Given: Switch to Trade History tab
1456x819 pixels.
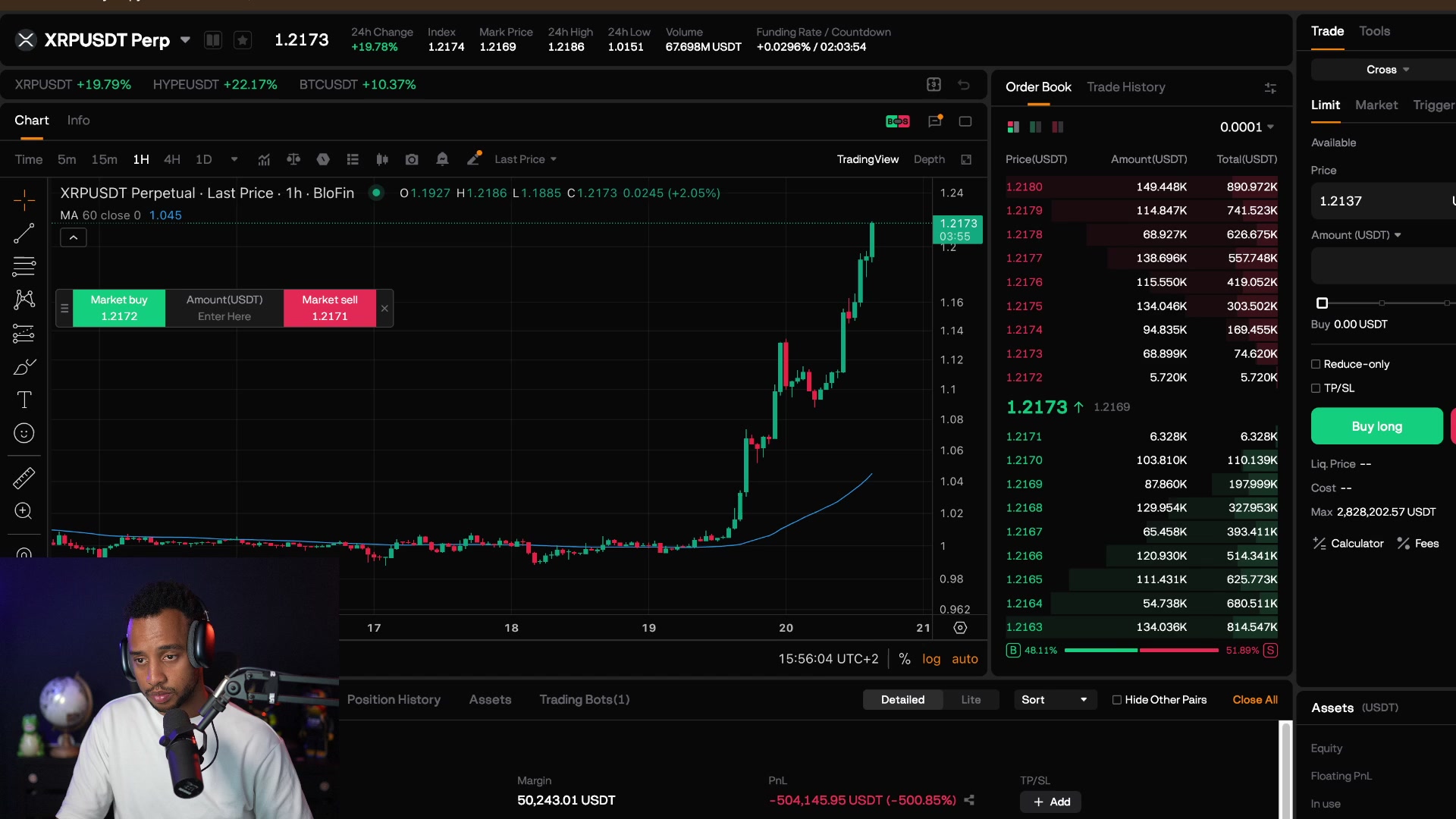Looking at the screenshot, I should pyautogui.click(x=1125, y=87).
